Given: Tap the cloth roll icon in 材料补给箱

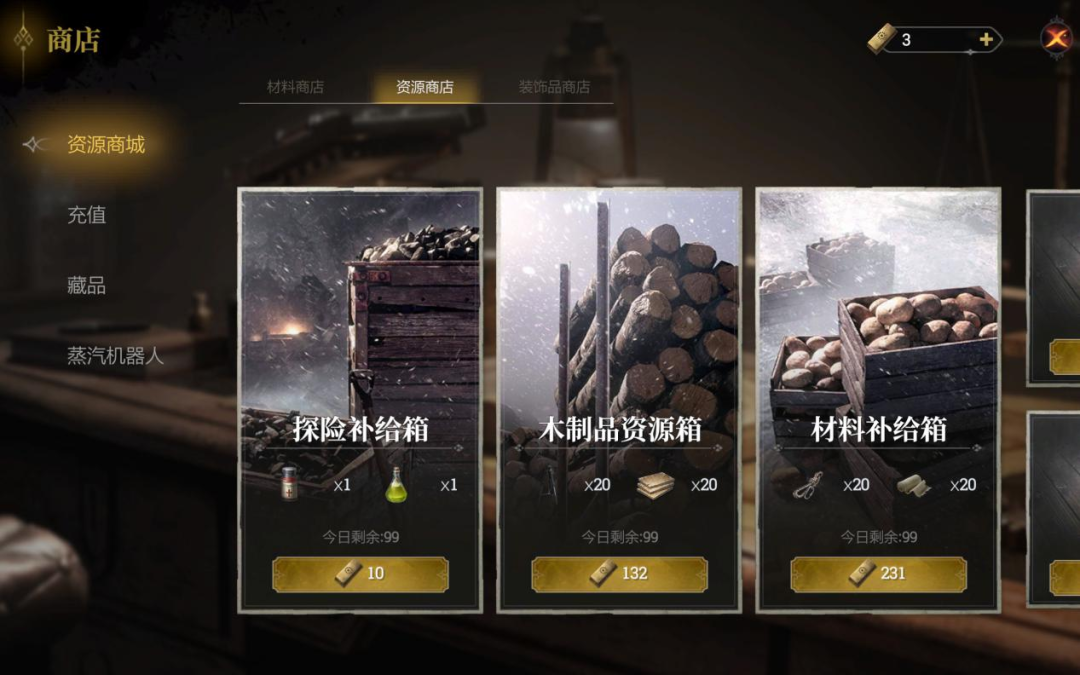Looking at the screenshot, I should 913,486.
